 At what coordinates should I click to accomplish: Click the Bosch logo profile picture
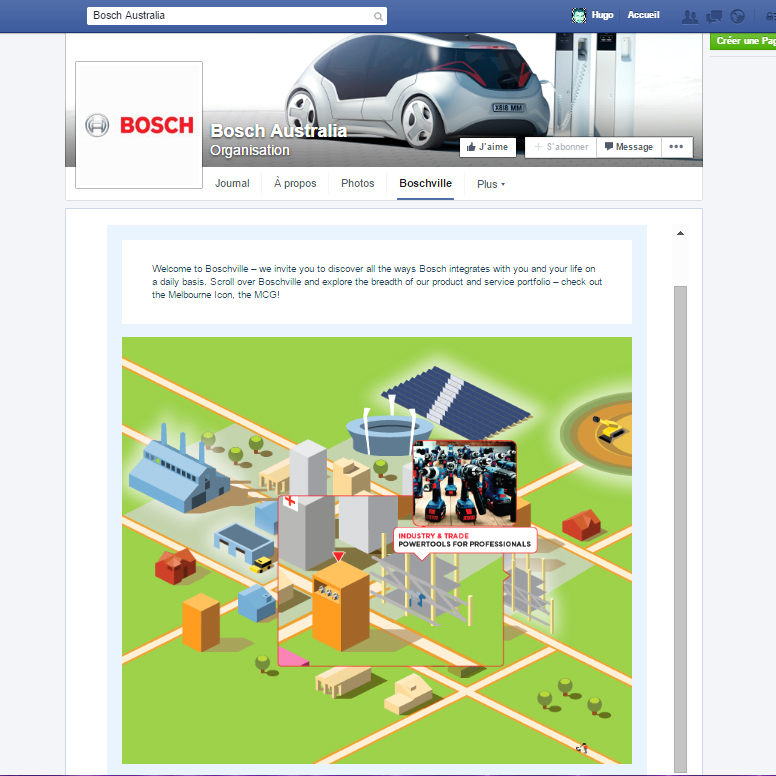click(139, 125)
